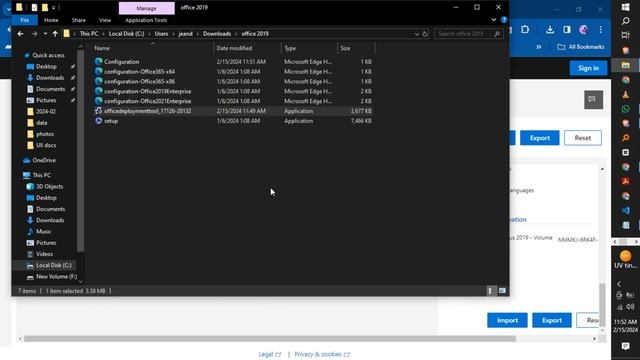Click upper Export button in browser
The height and width of the screenshot is (360, 640).
tap(540, 138)
